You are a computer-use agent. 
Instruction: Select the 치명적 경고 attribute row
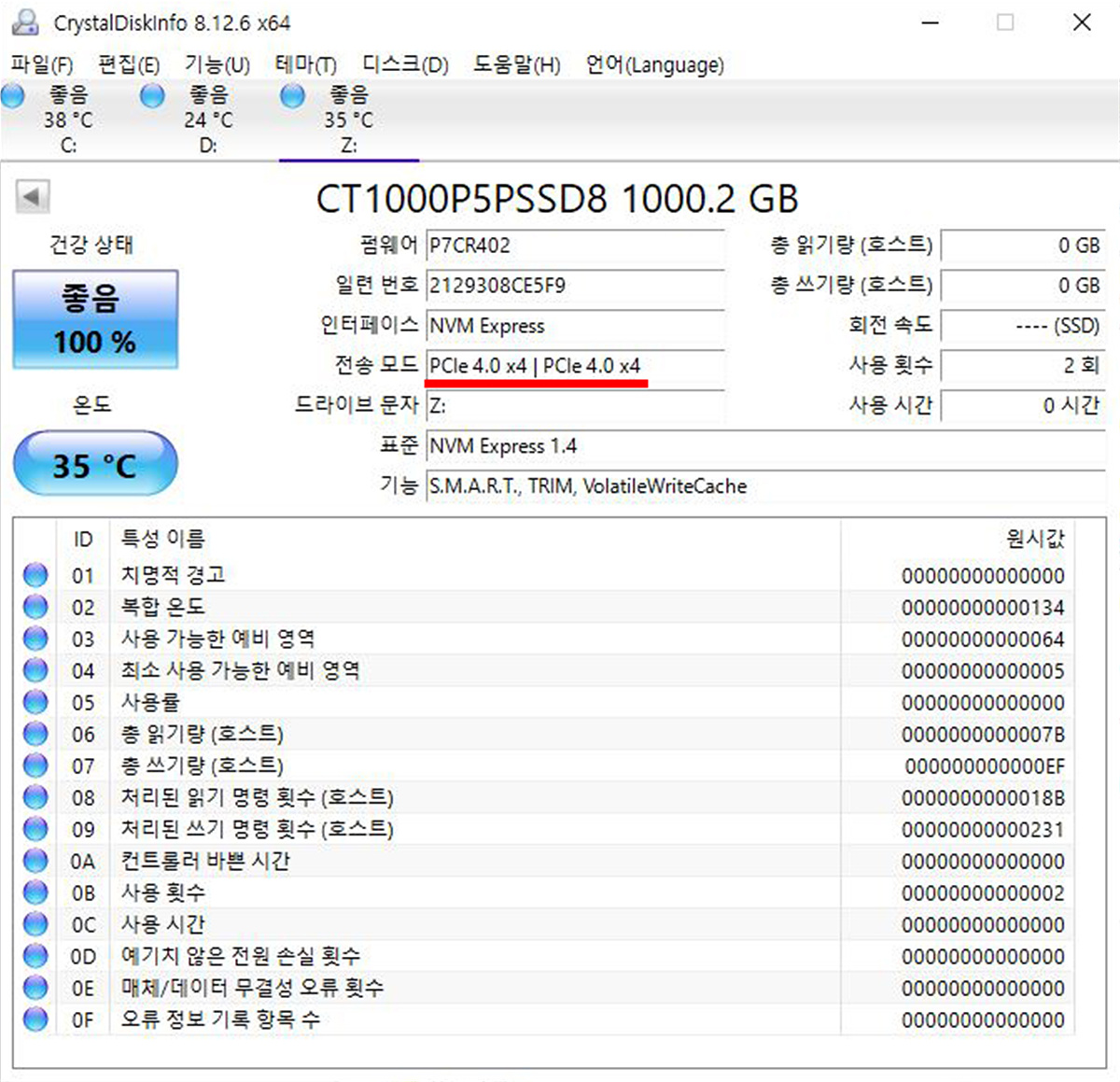tap(544, 575)
